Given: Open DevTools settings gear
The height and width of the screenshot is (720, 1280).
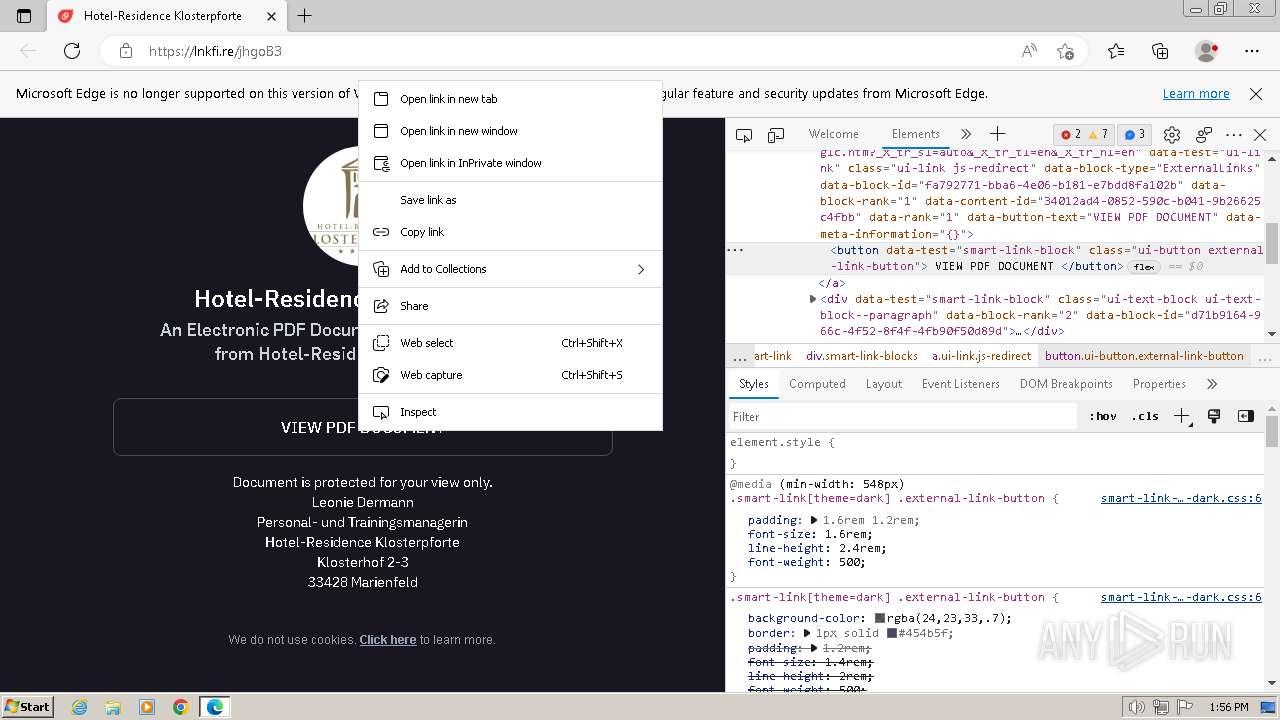Looking at the screenshot, I should 1172,134.
